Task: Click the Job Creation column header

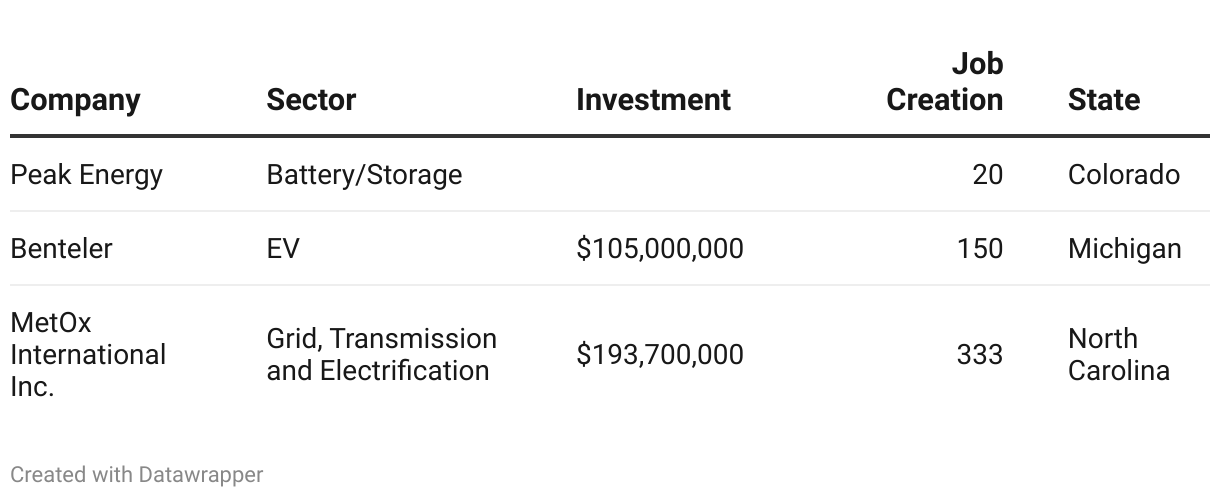Action: point(945,82)
